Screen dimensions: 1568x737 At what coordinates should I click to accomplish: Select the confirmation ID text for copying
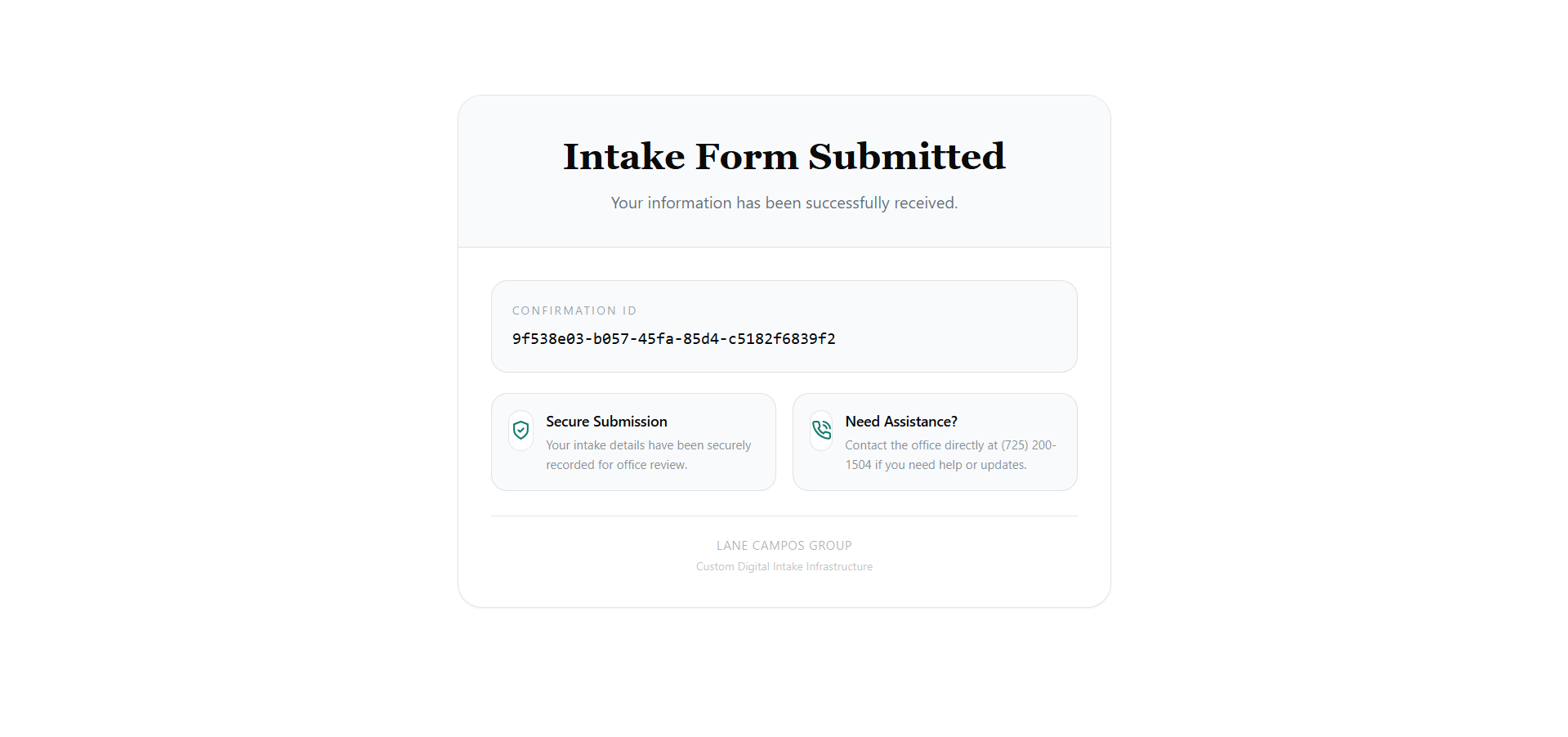pyautogui.click(x=673, y=338)
